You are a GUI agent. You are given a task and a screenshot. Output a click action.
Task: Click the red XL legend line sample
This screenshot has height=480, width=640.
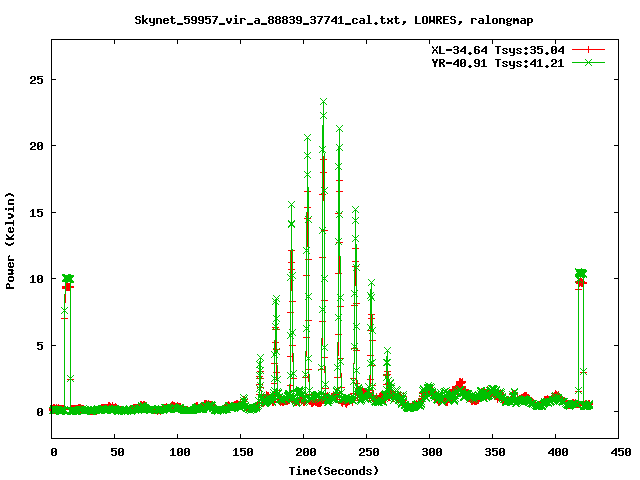pos(588,50)
